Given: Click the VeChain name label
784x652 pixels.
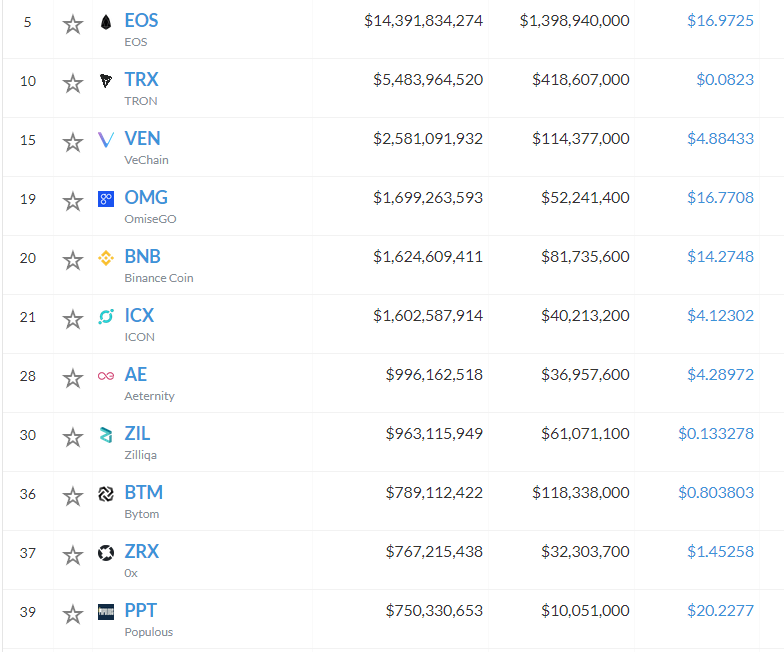Looking at the screenshot, I should (146, 160).
